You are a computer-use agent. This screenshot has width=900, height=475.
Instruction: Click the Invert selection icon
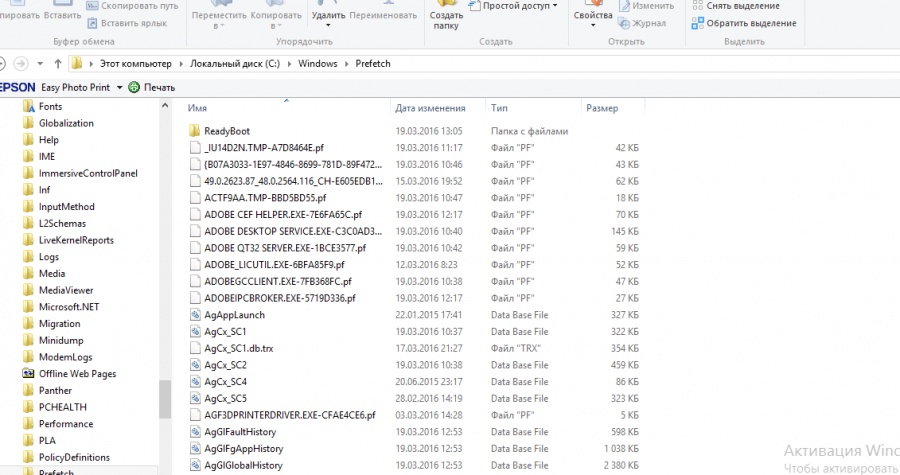(x=697, y=23)
